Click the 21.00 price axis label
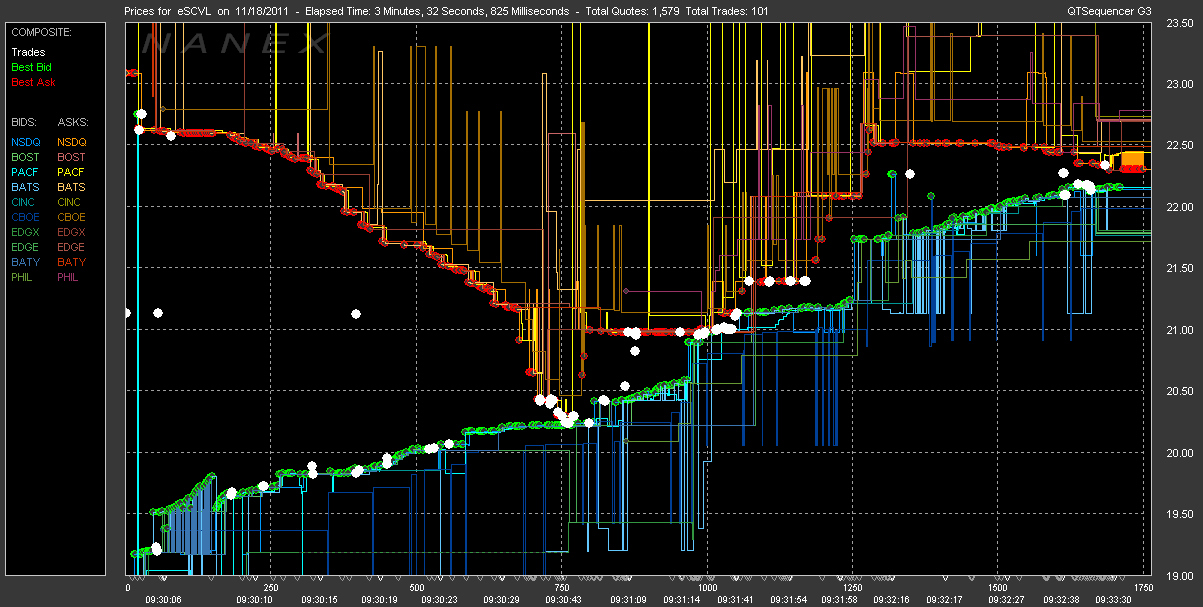The image size is (1203, 607). pyautogui.click(x=1181, y=330)
